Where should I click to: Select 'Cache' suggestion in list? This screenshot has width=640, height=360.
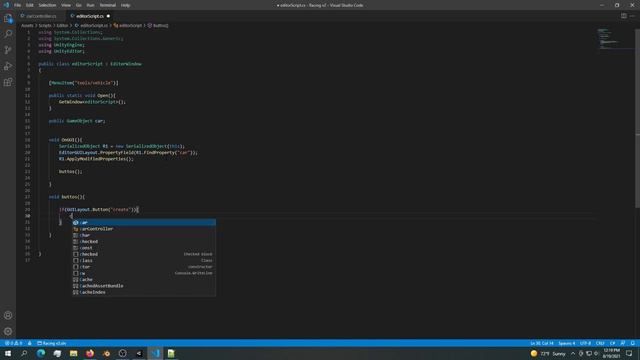144,280
